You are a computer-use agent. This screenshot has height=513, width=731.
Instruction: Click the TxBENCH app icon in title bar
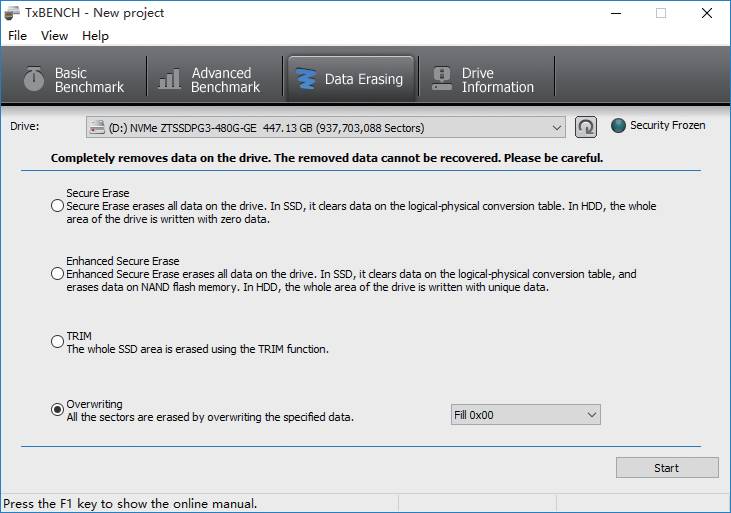(x=12, y=13)
